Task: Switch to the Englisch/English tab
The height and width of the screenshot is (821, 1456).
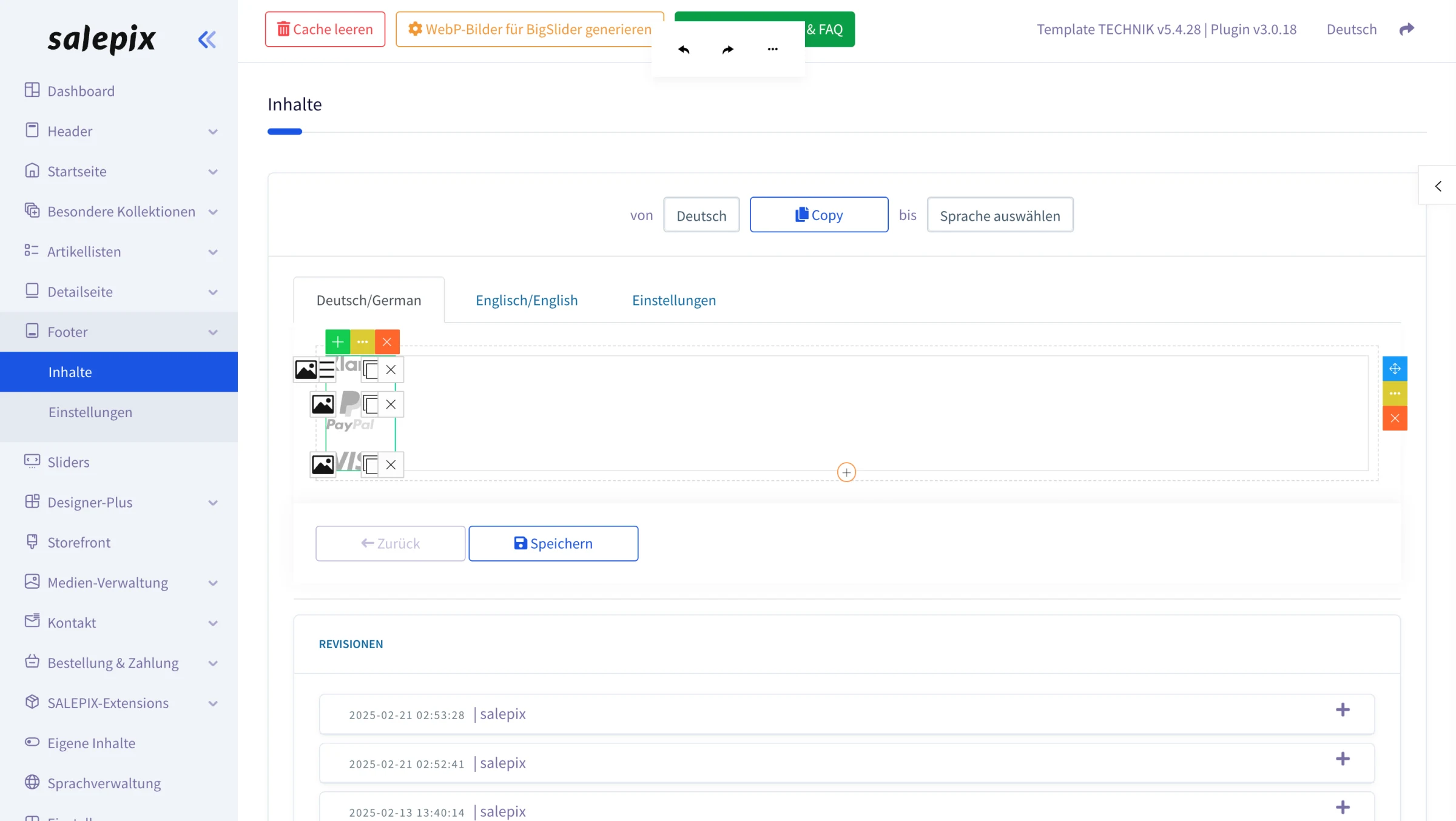Action: coord(527,300)
